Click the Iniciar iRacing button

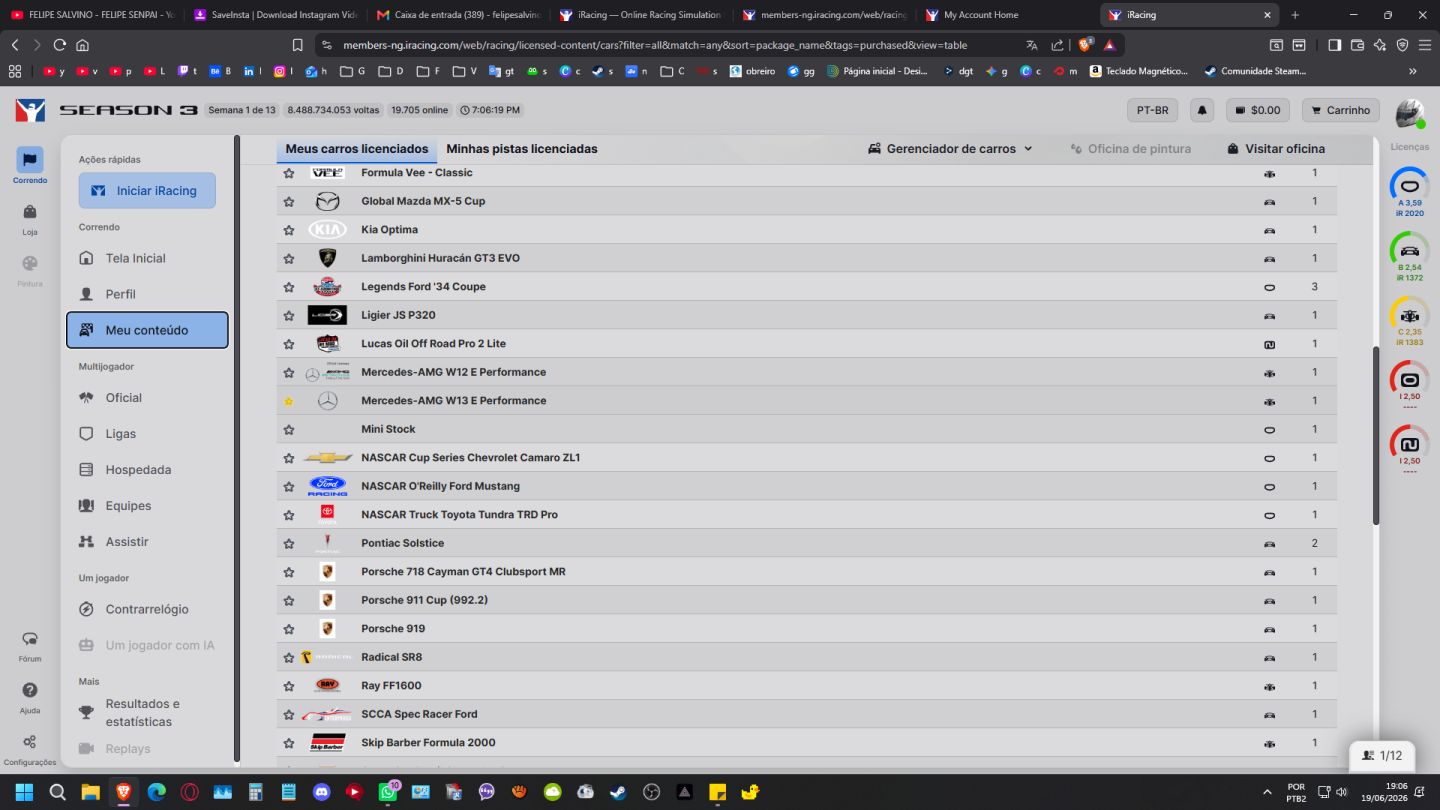point(147,190)
